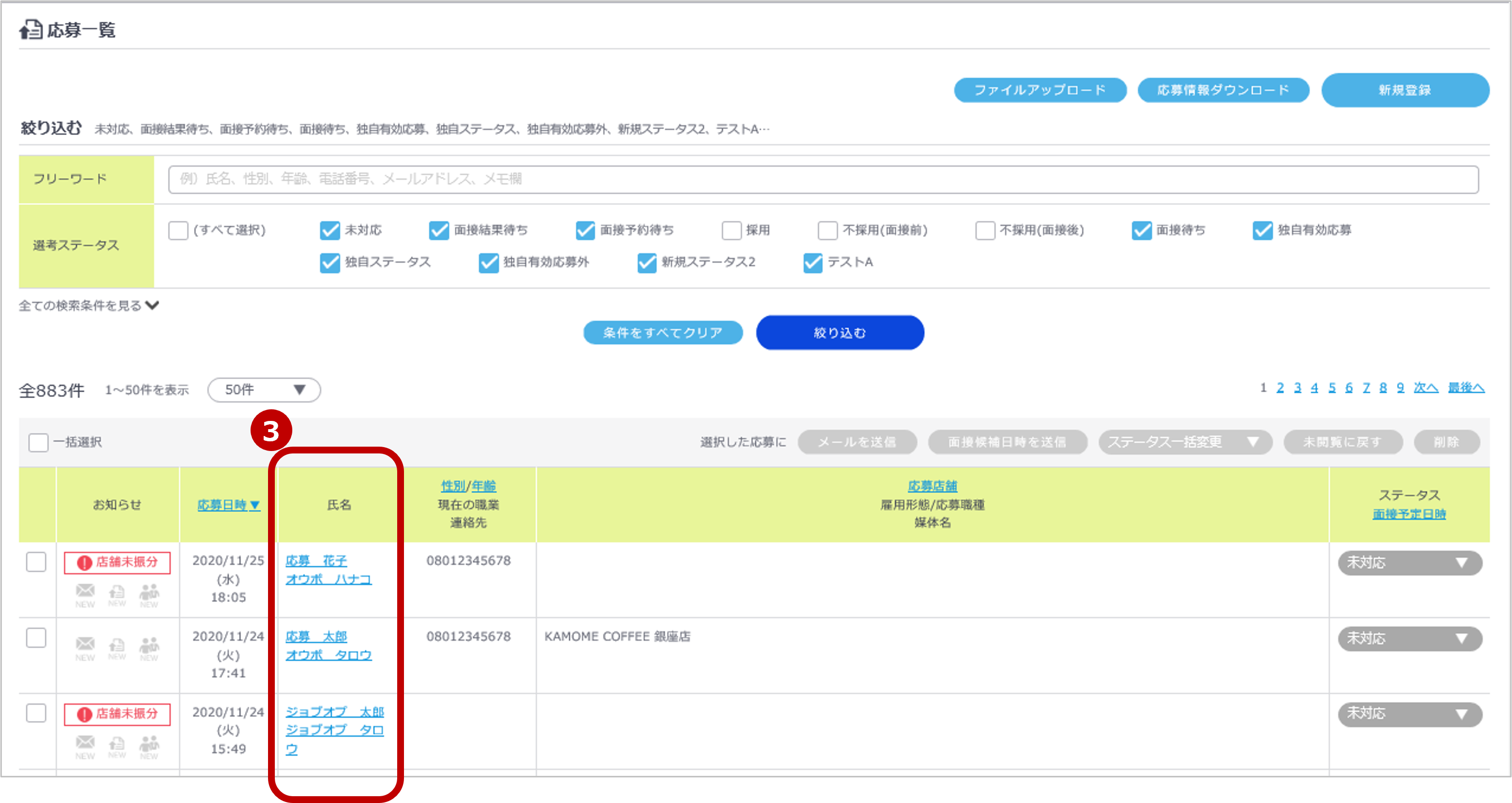
Task: Jump to 最後へ pagination link
Action: tap(1466, 387)
